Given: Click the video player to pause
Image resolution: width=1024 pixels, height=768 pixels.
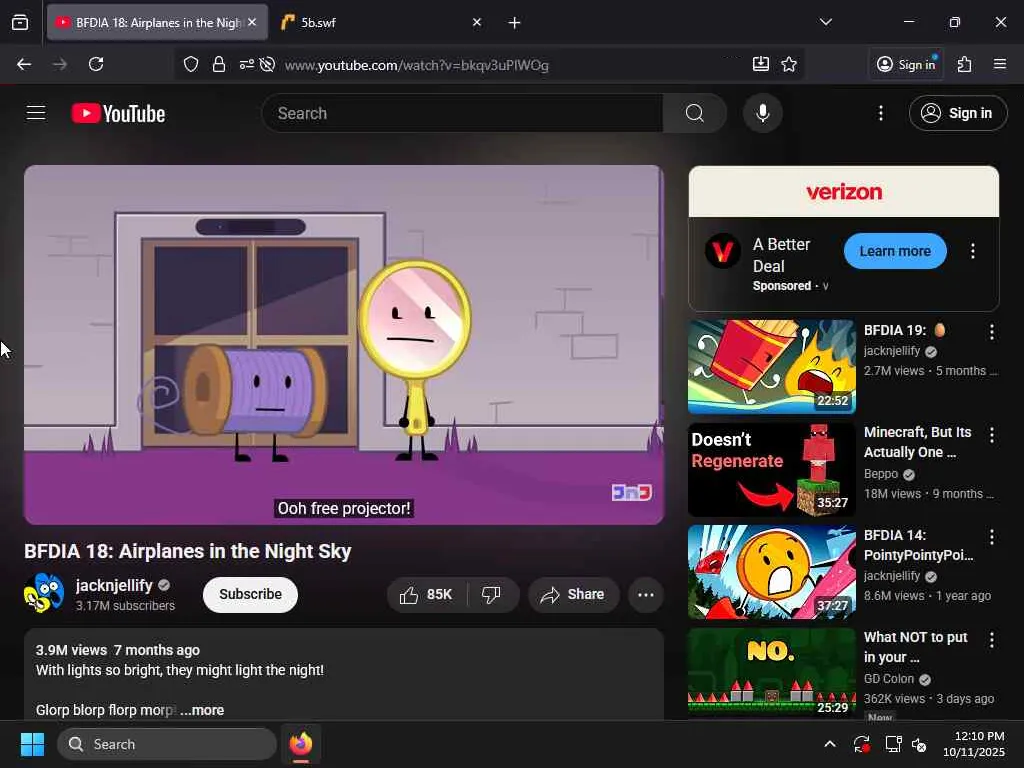Looking at the screenshot, I should [344, 344].
